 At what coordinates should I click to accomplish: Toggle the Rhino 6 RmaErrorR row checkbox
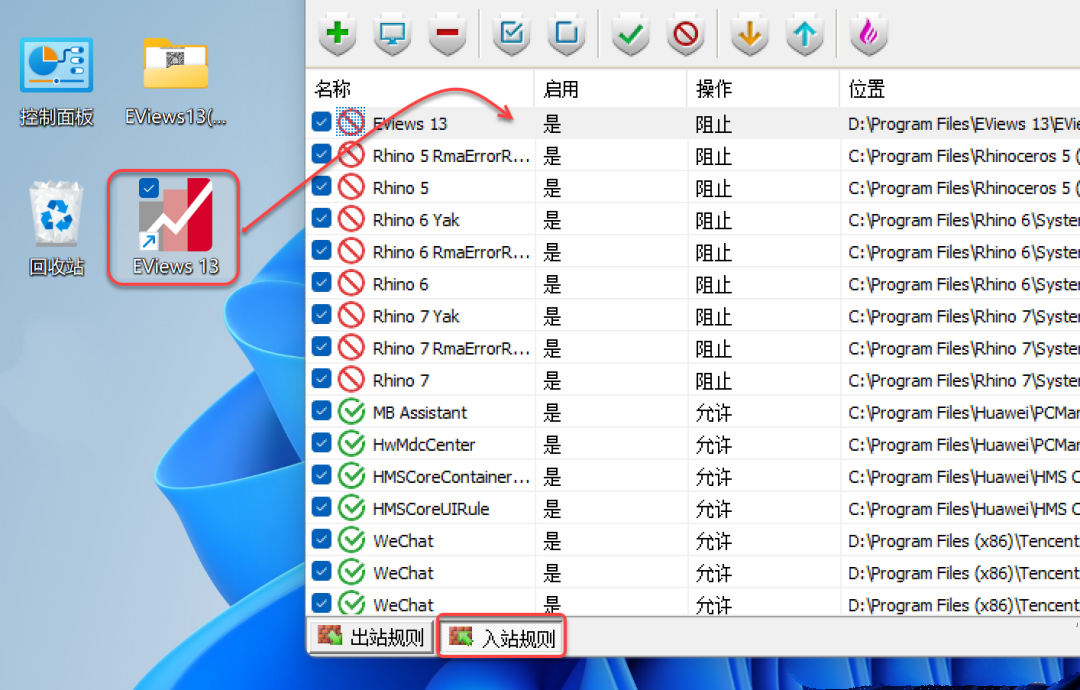tap(321, 250)
